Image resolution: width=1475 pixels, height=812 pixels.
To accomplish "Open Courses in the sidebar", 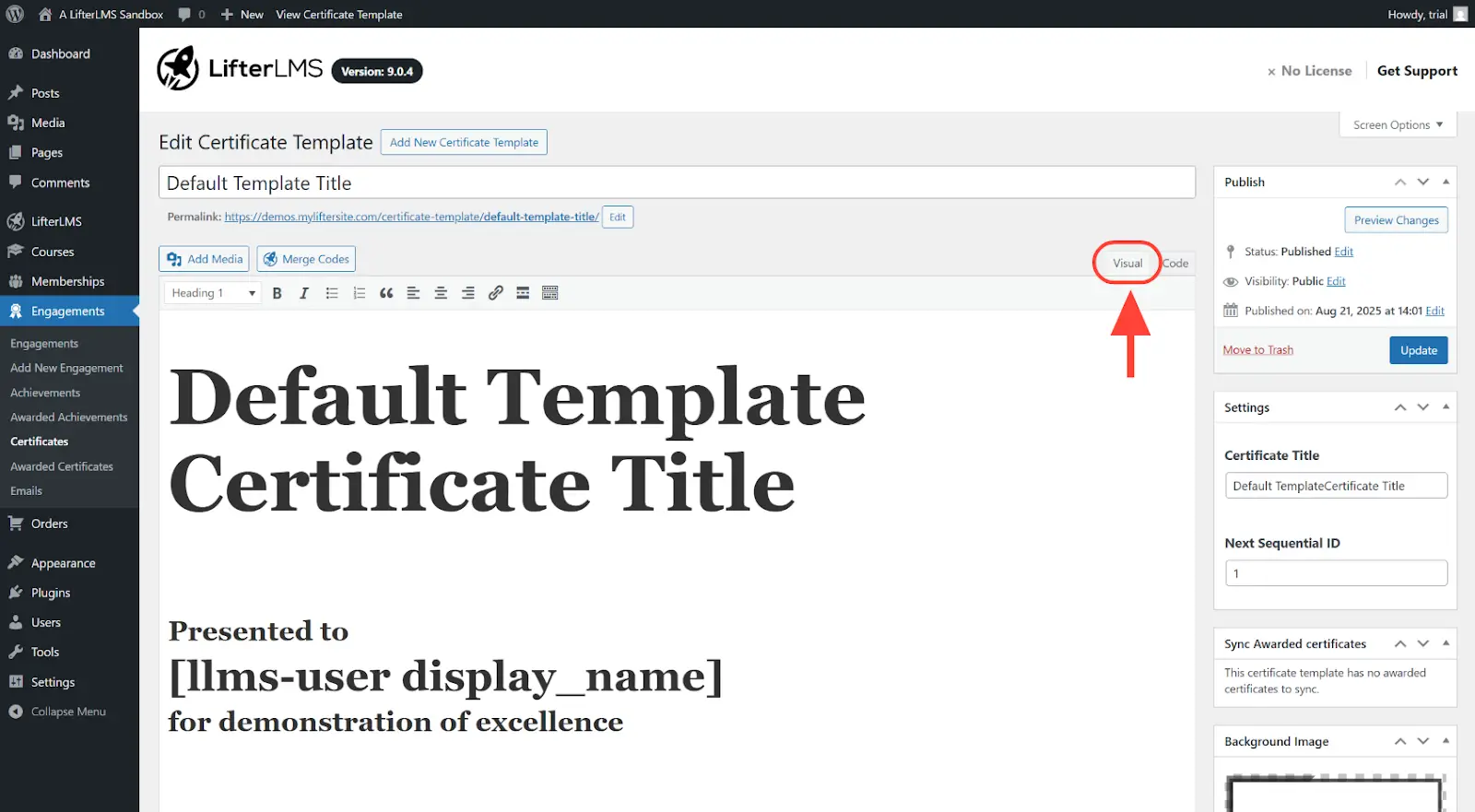I will (x=69, y=252).
